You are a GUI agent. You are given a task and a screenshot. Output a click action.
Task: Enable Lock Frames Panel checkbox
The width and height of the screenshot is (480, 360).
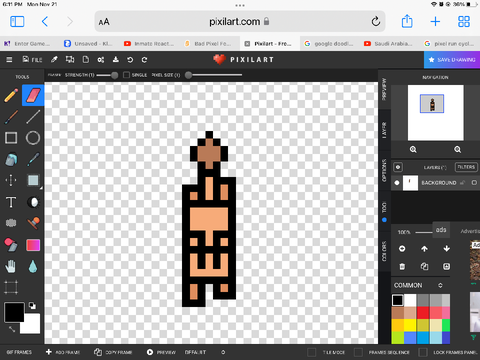point(423,352)
